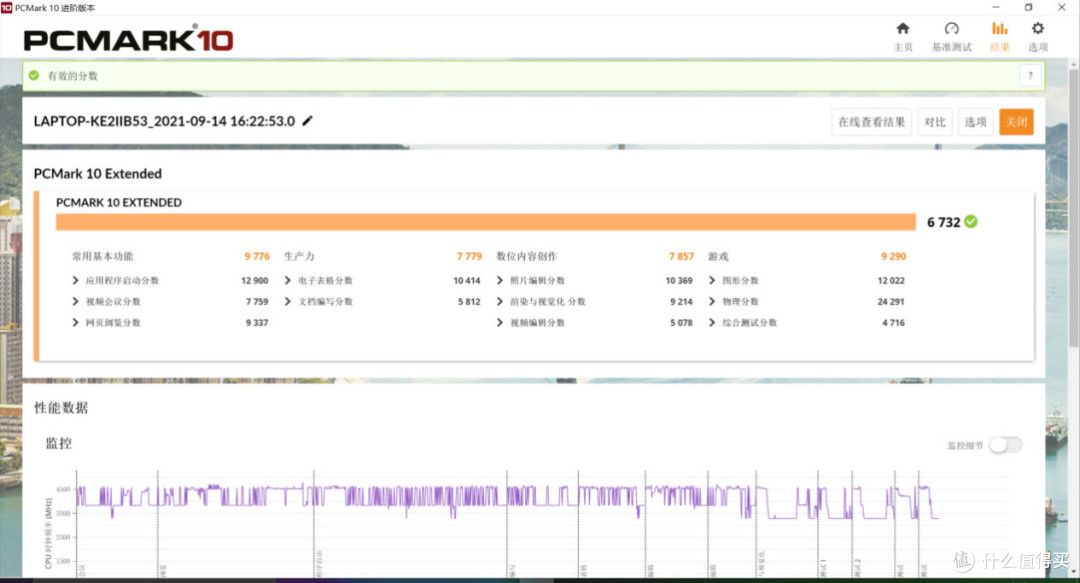1080x583 pixels.
Task: Click the orange 关闭 button
Action: pos(1017,122)
